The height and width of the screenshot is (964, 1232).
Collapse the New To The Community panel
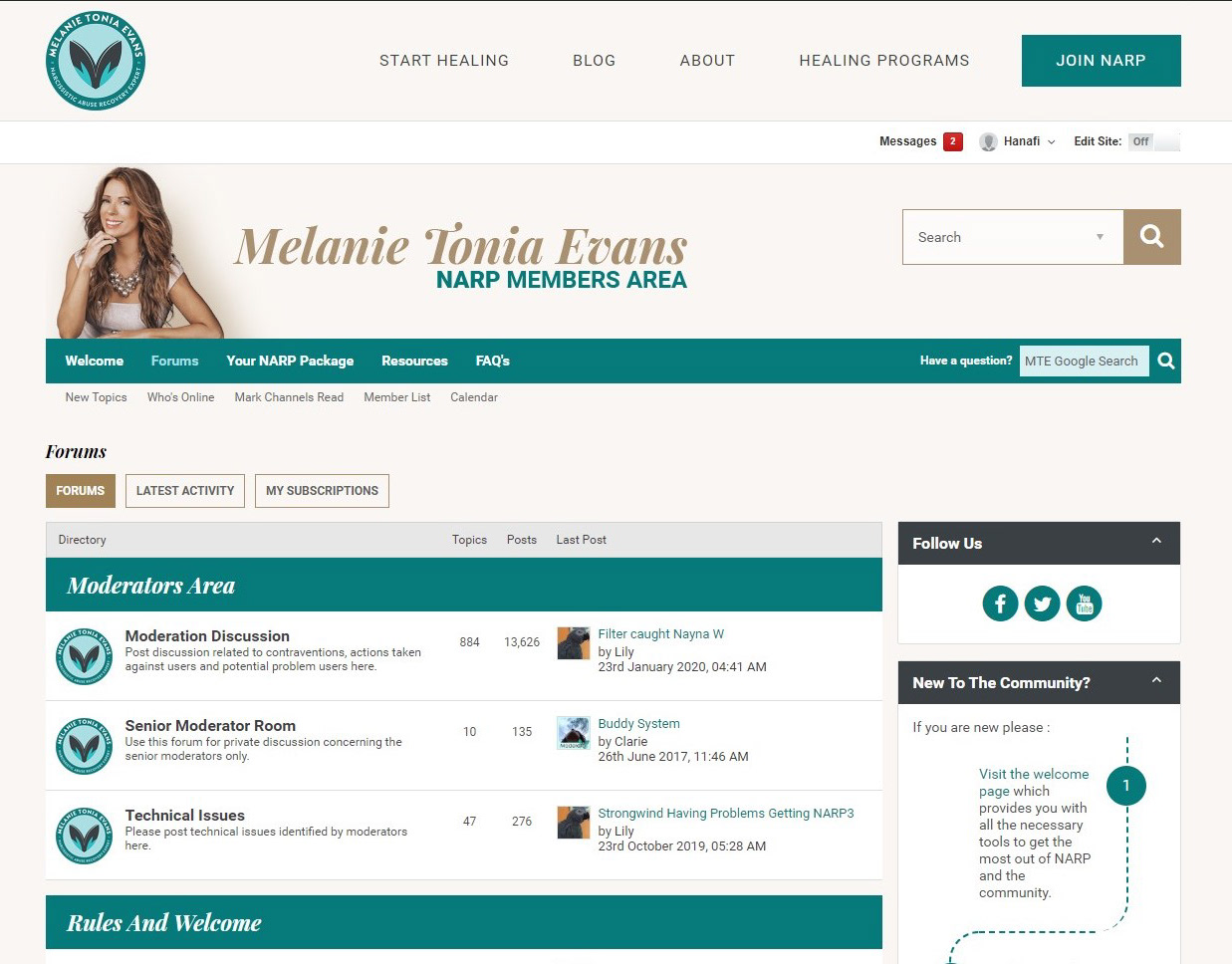1156,680
